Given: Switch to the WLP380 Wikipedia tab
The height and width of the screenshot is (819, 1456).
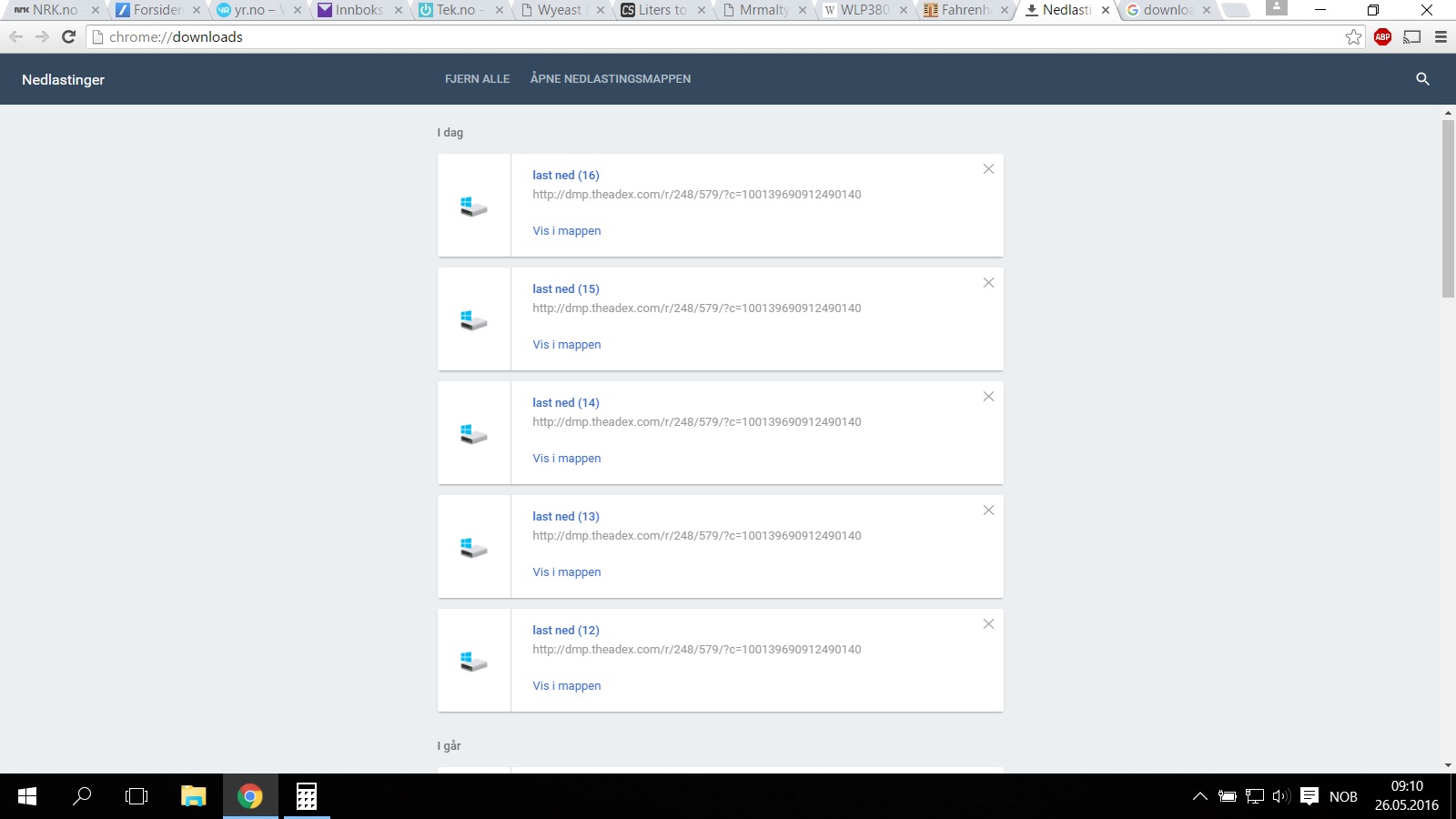Looking at the screenshot, I should pyautogui.click(x=864, y=10).
